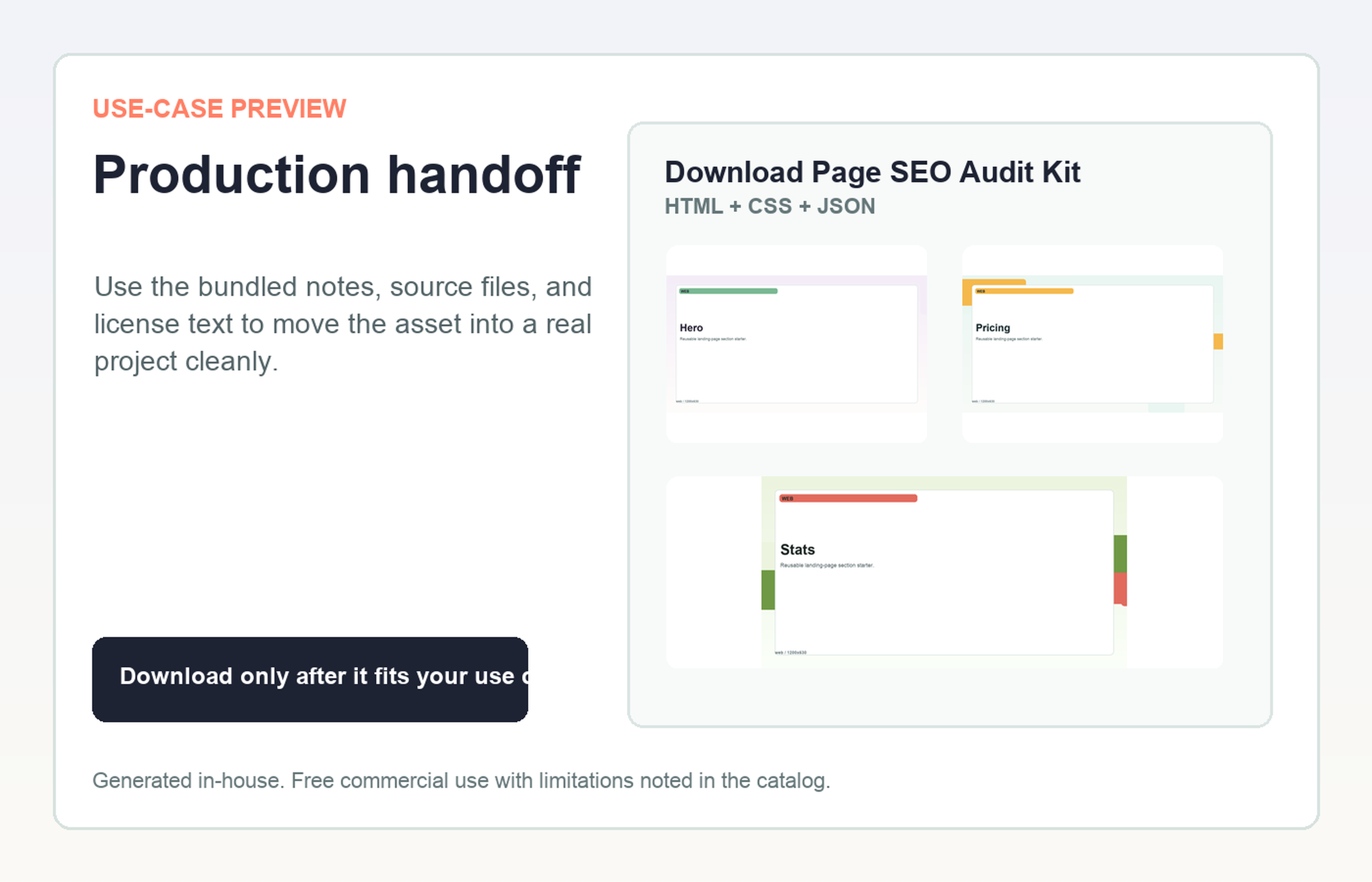This screenshot has width=1372, height=882.
Task: Select the Download Page SEO Audit Kit title
Action: click(x=873, y=172)
